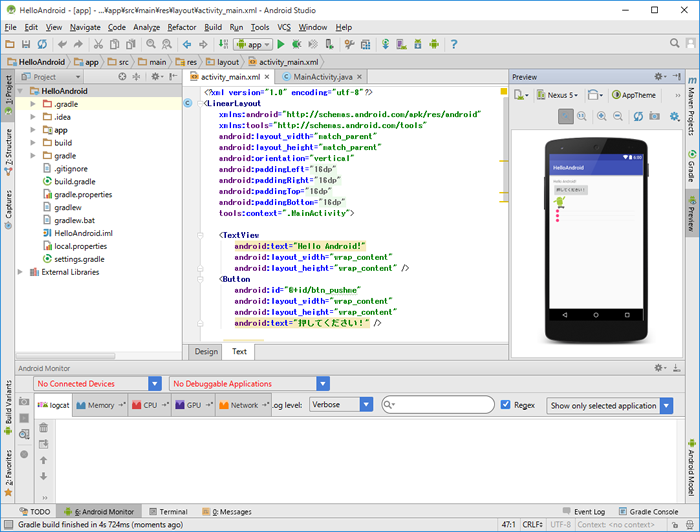The image size is (700, 532).
Task: Collapse the HelloAndroid root node
Action: click(x=20, y=91)
